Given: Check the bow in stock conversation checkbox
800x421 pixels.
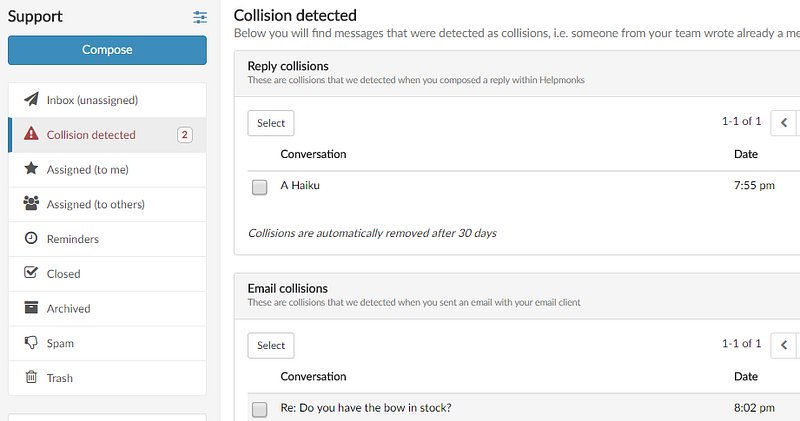Looking at the screenshot, I should click(260, 409).
